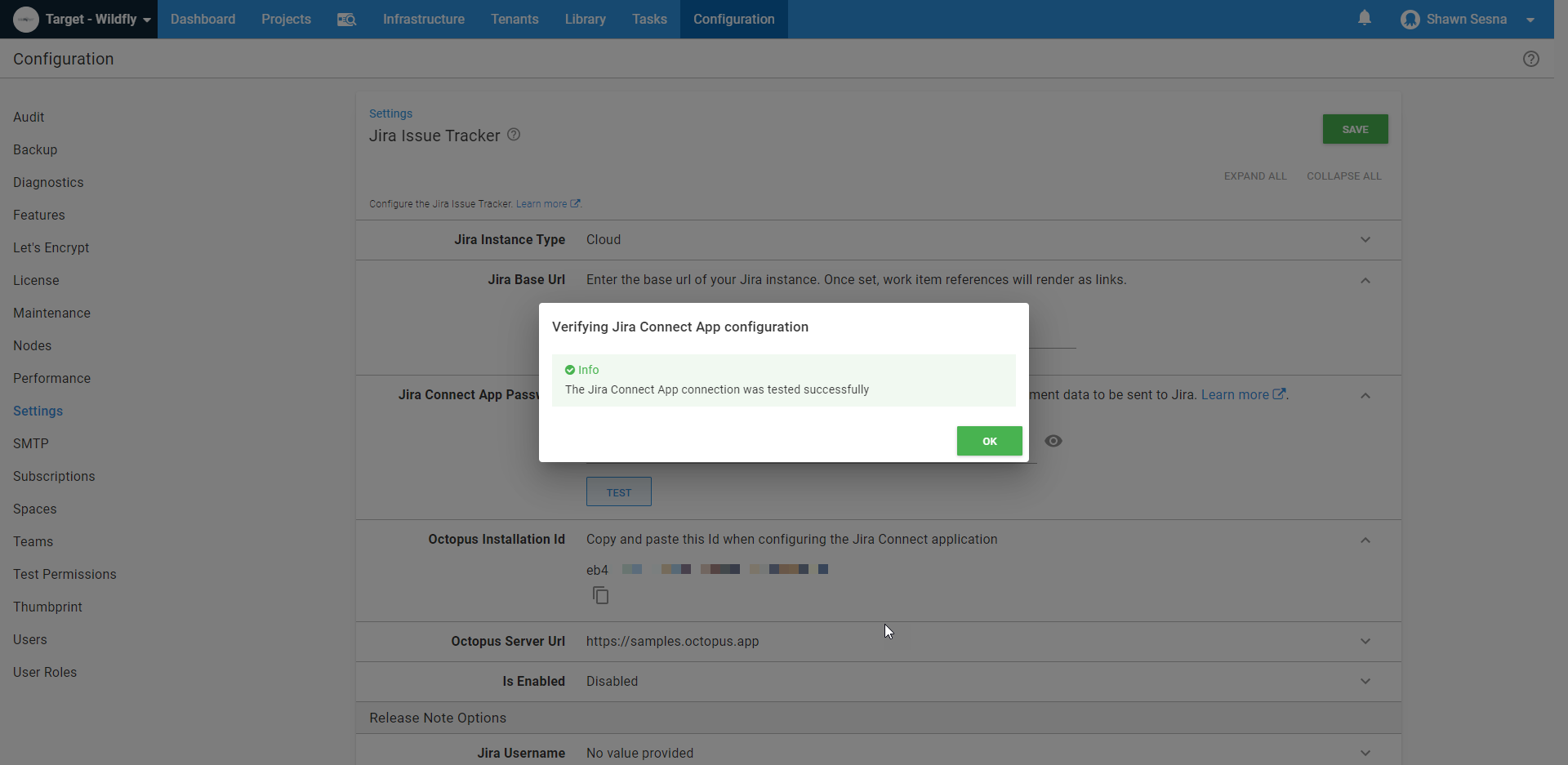Image resolution: width=1568 pixels, height=765 pixels.
Task: Dismiss the verification dialog with OK
Action: tap(989, 441)
